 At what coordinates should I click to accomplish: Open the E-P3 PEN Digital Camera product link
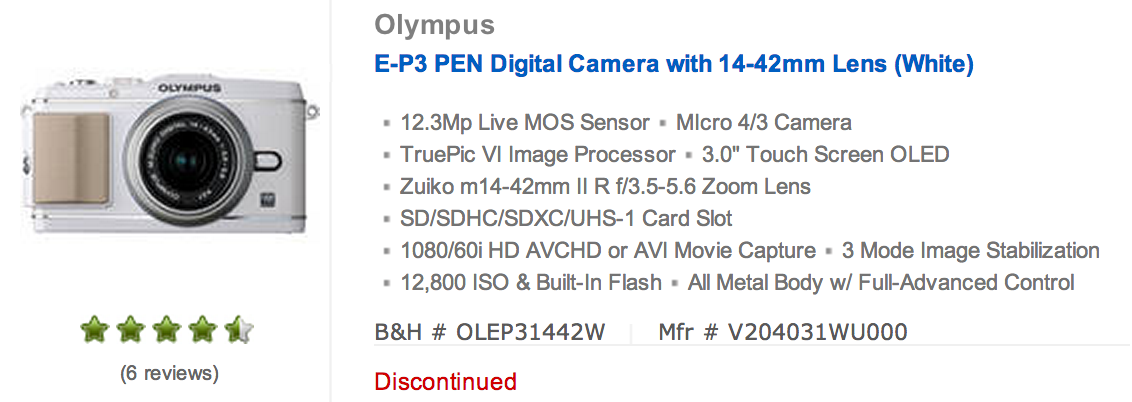[x=674, y=64]
